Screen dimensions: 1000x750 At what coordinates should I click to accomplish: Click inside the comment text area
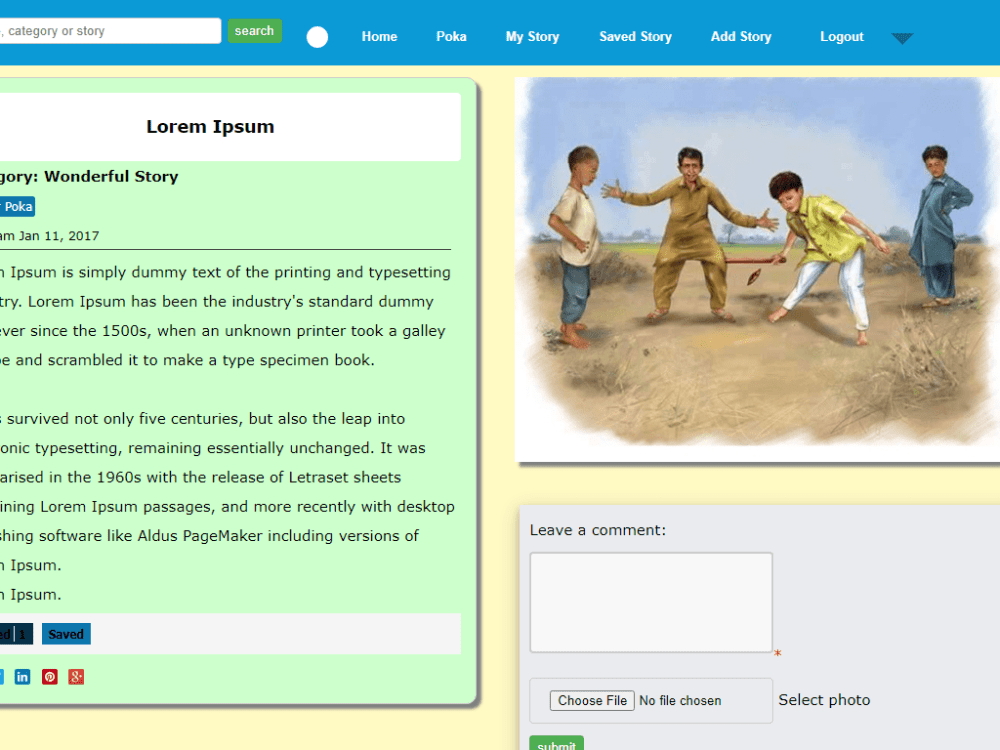[651, 603]
